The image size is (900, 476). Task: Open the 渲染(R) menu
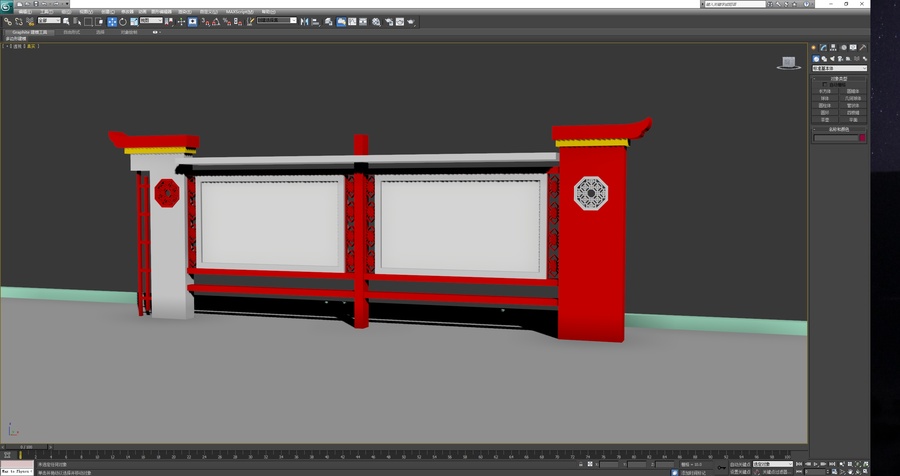pos(185,11)
